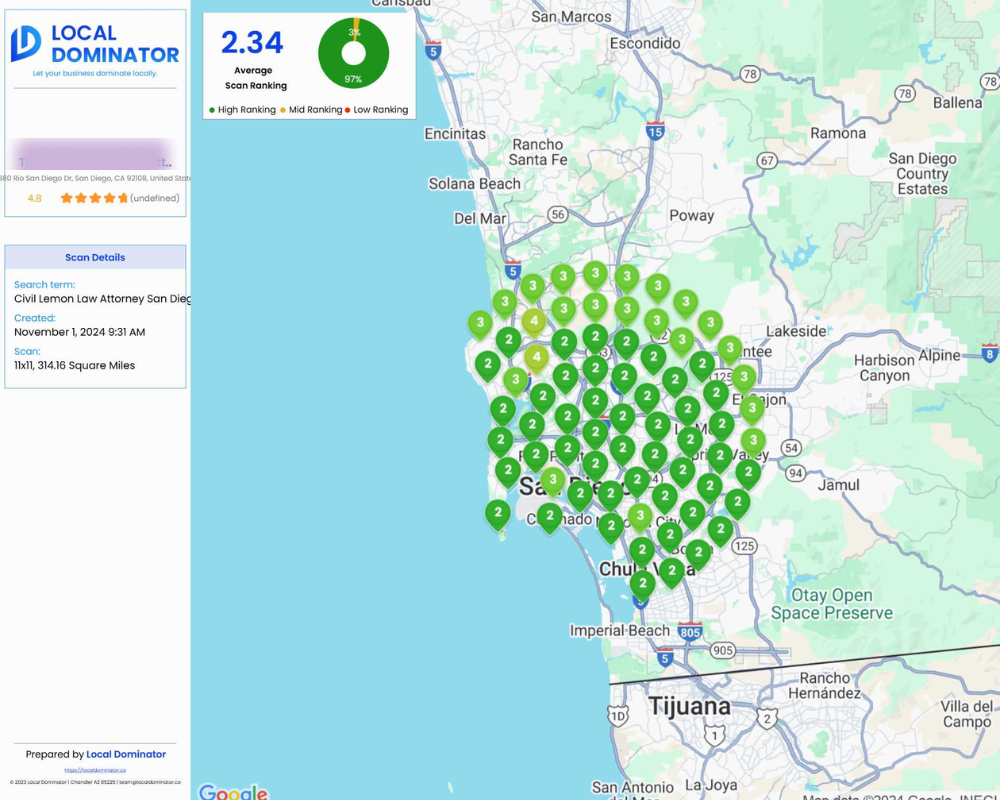Click the Low Ranking legend item

pyautogui.click(x=377, y=110)
